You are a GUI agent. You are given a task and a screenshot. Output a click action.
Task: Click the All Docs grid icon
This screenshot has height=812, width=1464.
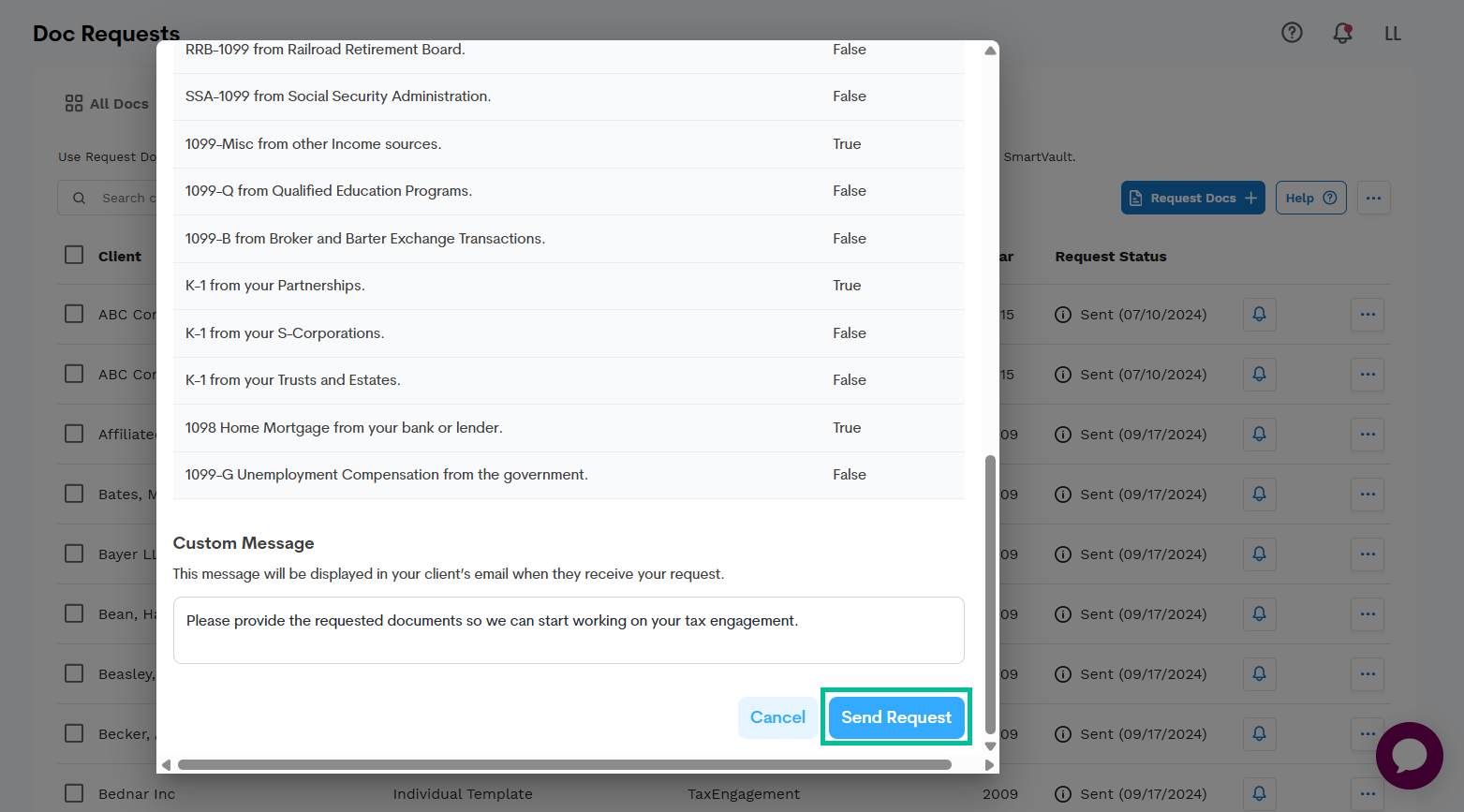click(74, 104)
